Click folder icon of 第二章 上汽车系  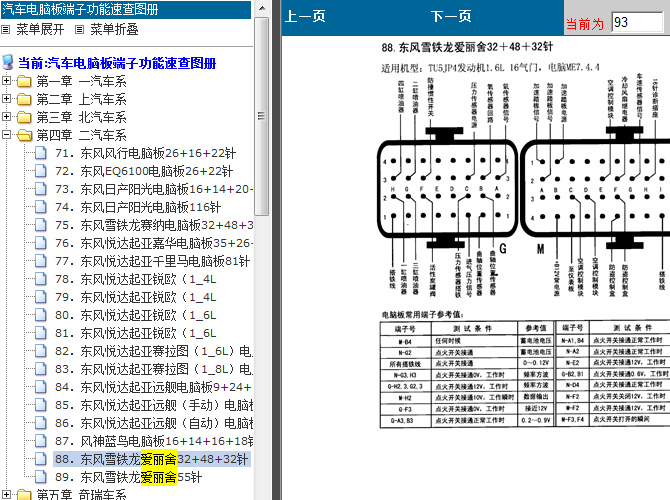(x=24, y=99)
